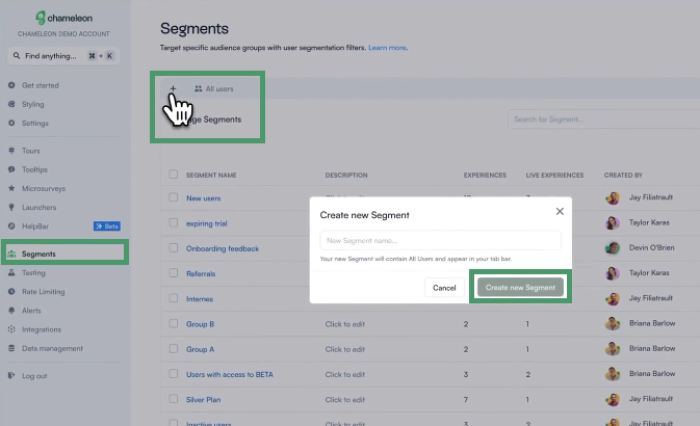The width and height of the screenshot is (700, 426).
Task: Switch to the All users tab
Action: click(x=213, y=89)
